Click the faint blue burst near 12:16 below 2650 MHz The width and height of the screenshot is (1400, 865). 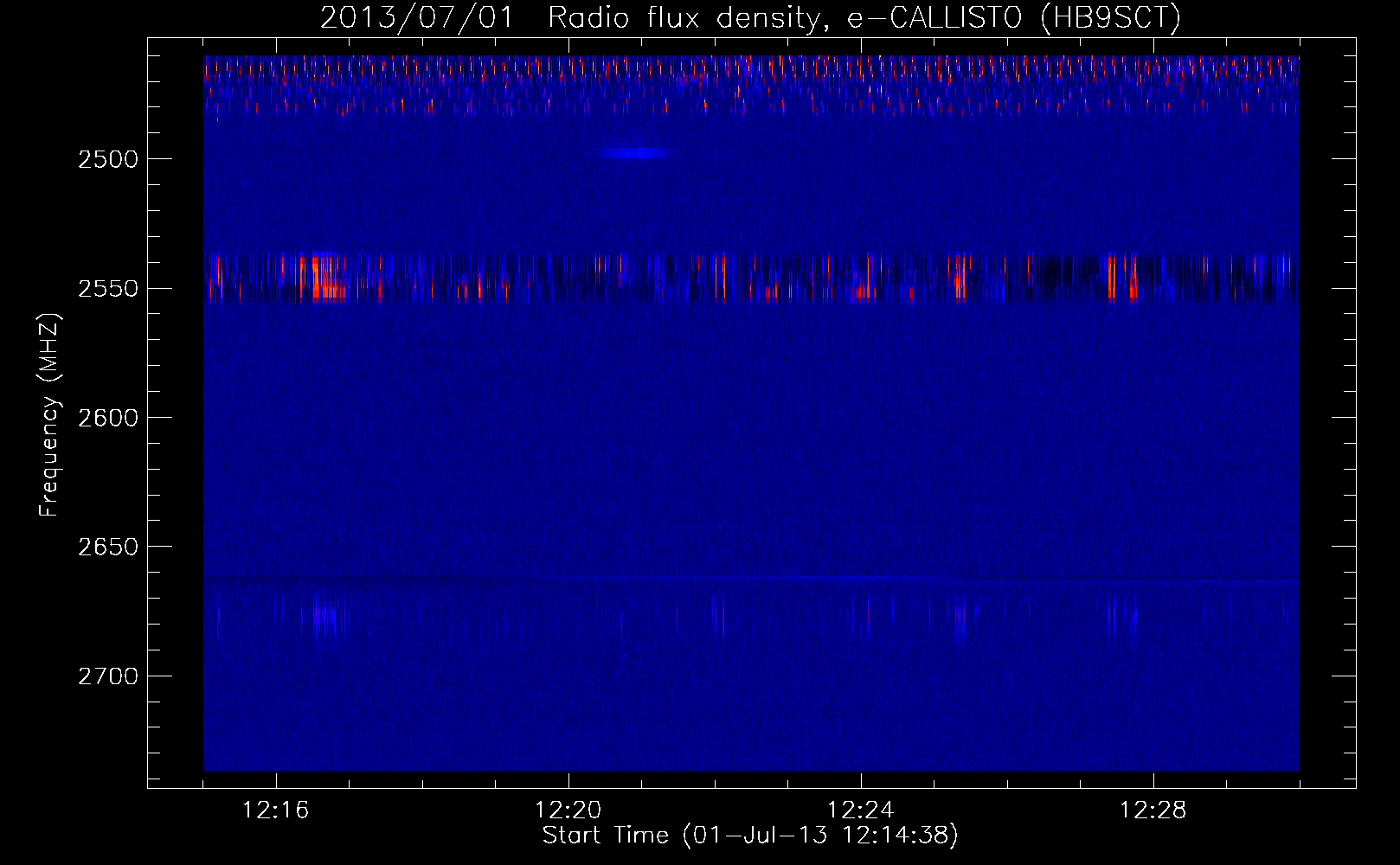pyautogui.click(x=324, y=616)
